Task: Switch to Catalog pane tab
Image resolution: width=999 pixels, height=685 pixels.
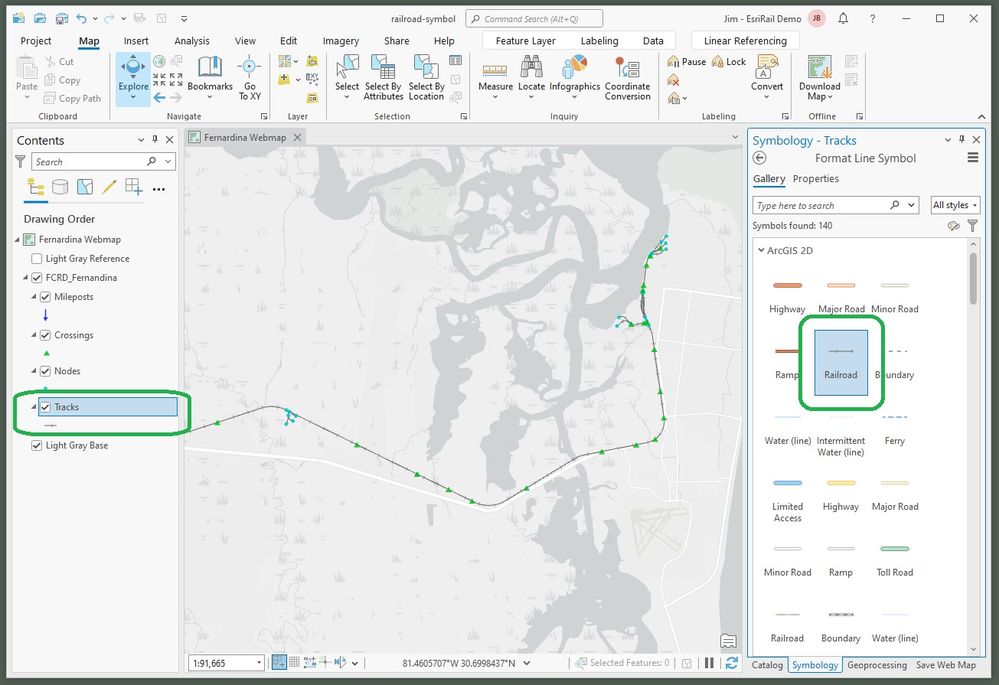Action: coord(767,665)
